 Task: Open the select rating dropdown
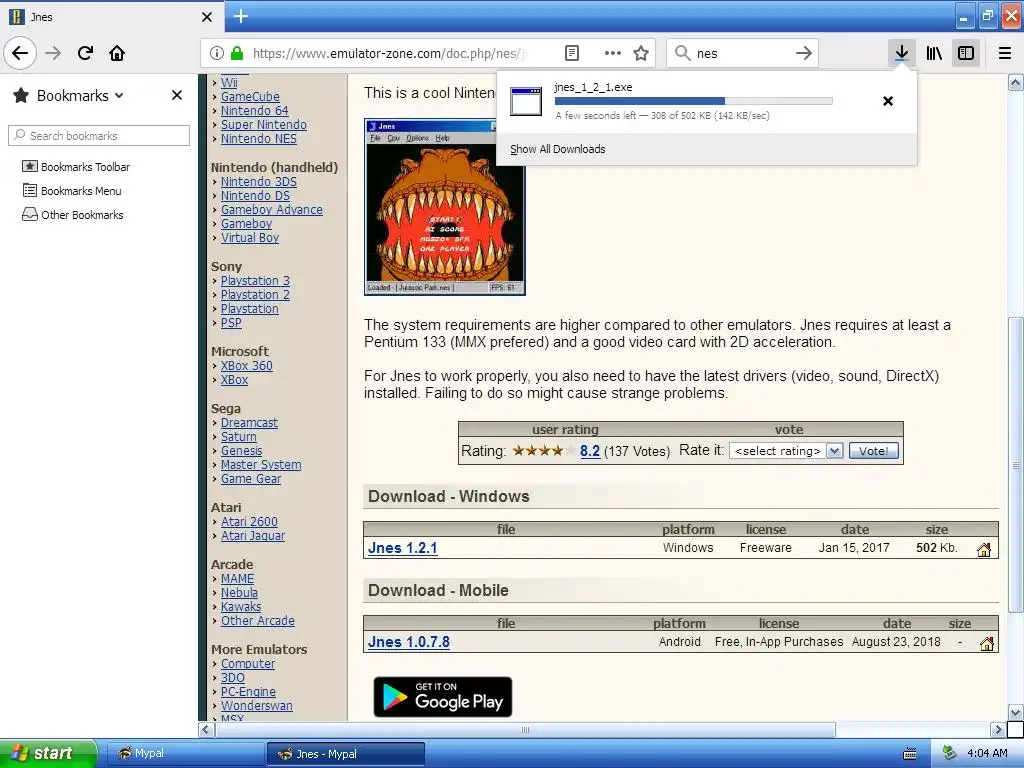point(786,451)
